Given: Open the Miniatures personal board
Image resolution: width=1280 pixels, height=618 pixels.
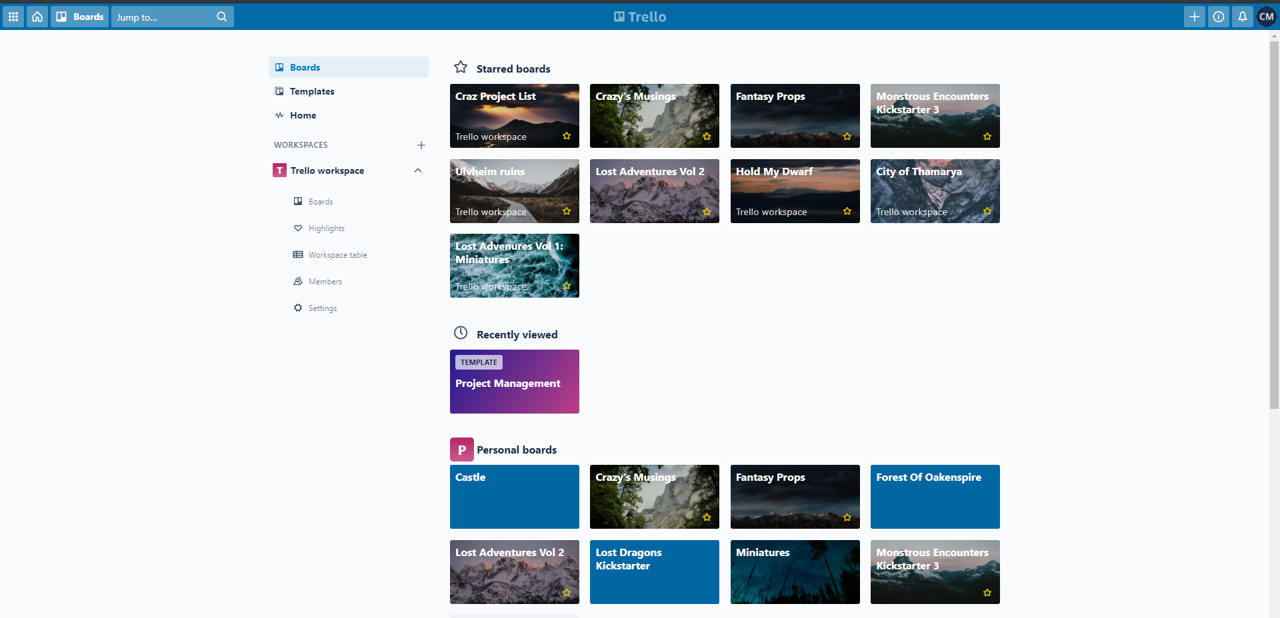Looking at the screenshot, I should [x=795, y=572].
